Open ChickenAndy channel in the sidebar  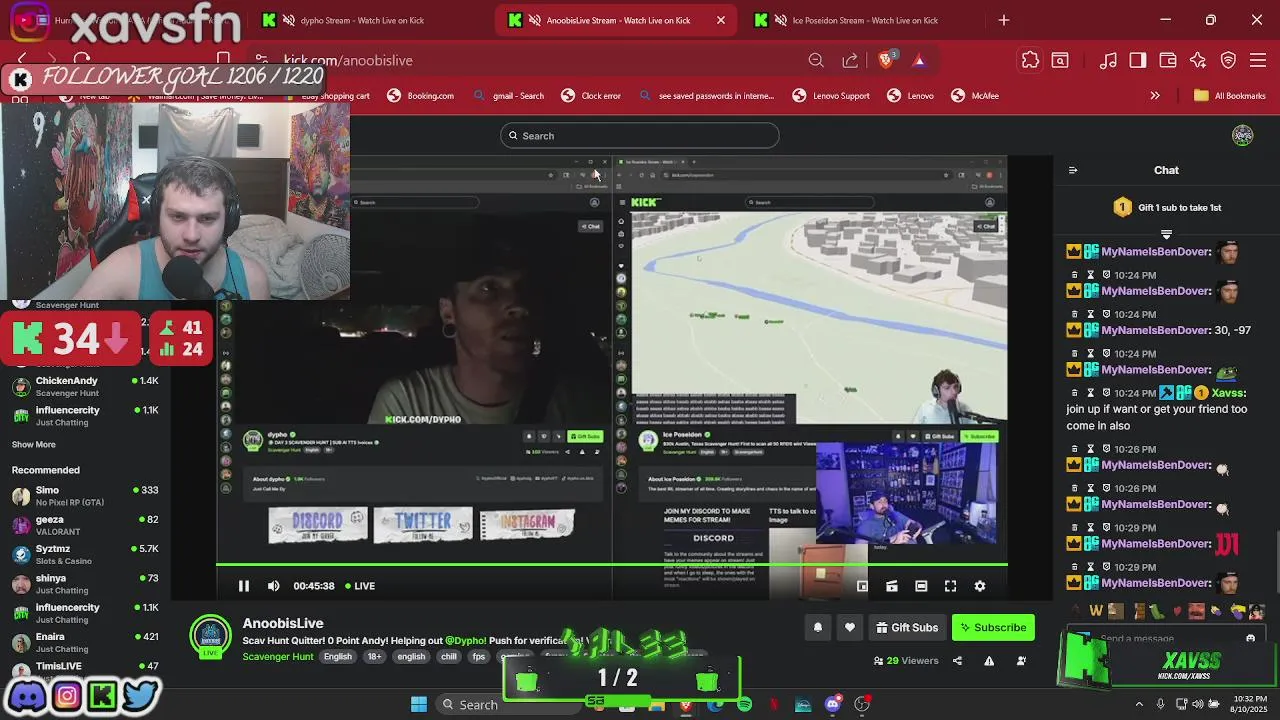(x=85, y=386)
